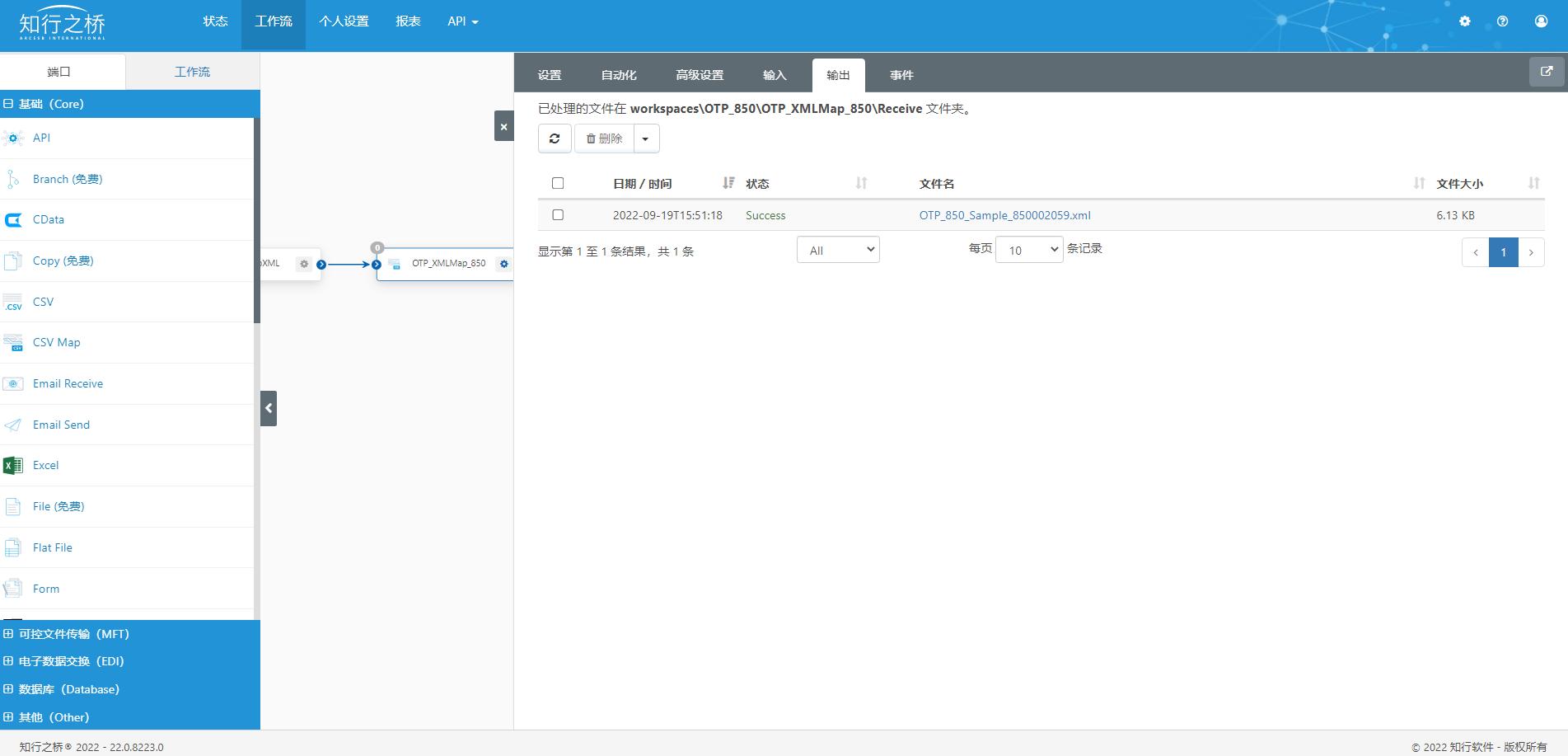The width and height of the screenshot is (1568, 756).
Task: Expand the 电子数据交换 (EDI) section
Action: coord(71,661)
